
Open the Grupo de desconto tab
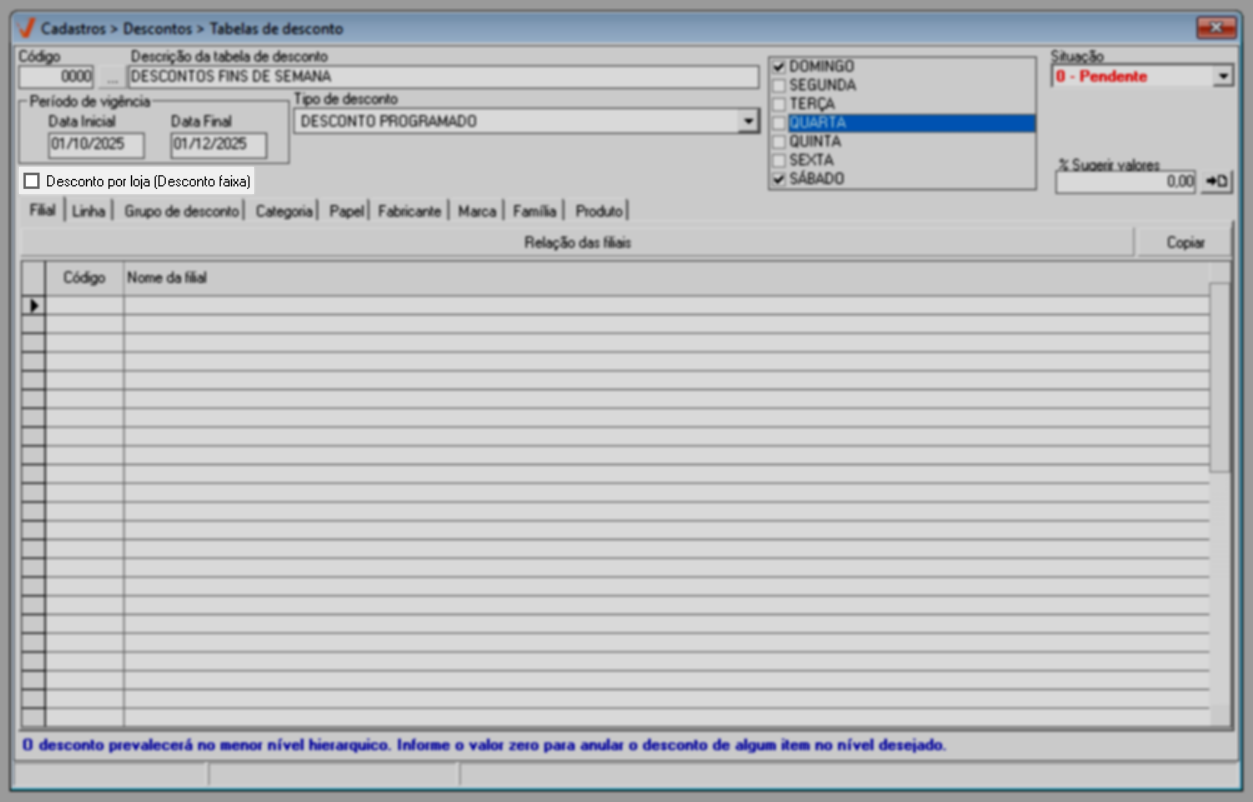pos(182,211)
